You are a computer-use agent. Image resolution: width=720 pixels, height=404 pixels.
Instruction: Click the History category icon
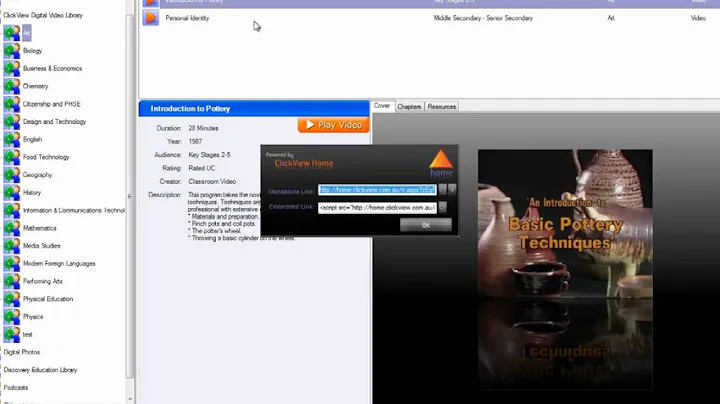click(12, 192)
